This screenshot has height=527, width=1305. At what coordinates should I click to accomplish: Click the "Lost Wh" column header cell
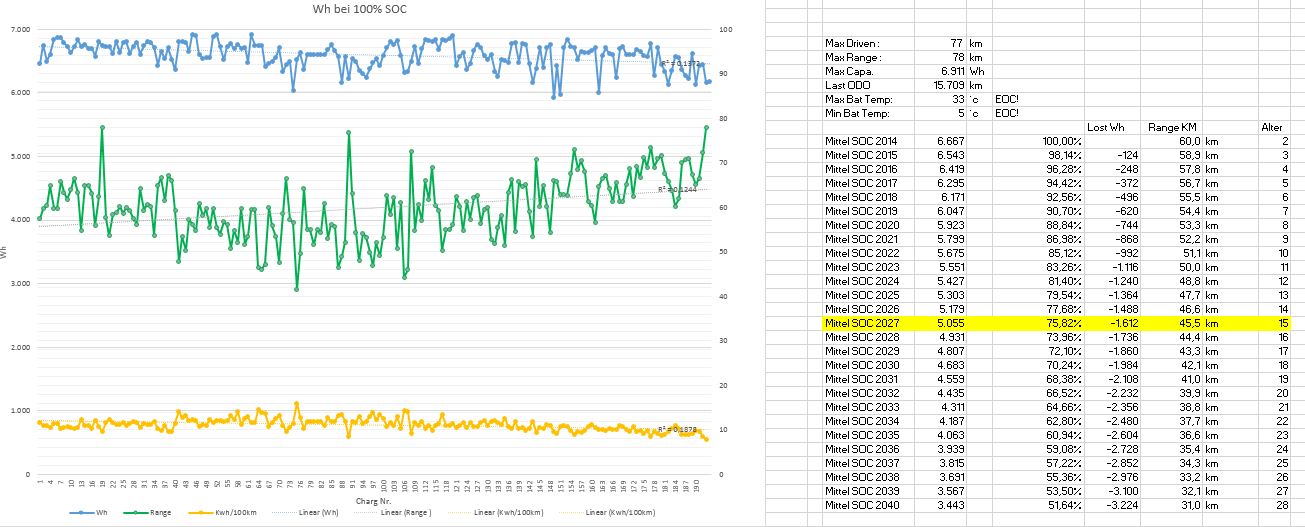1105,128
